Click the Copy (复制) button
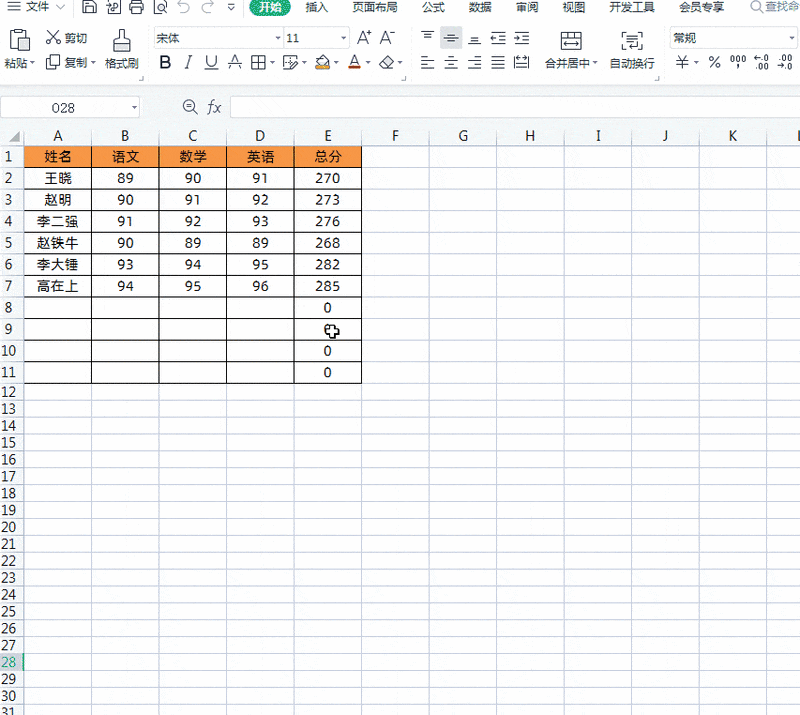This screenshot has width=800, height=715. [66, 62]
